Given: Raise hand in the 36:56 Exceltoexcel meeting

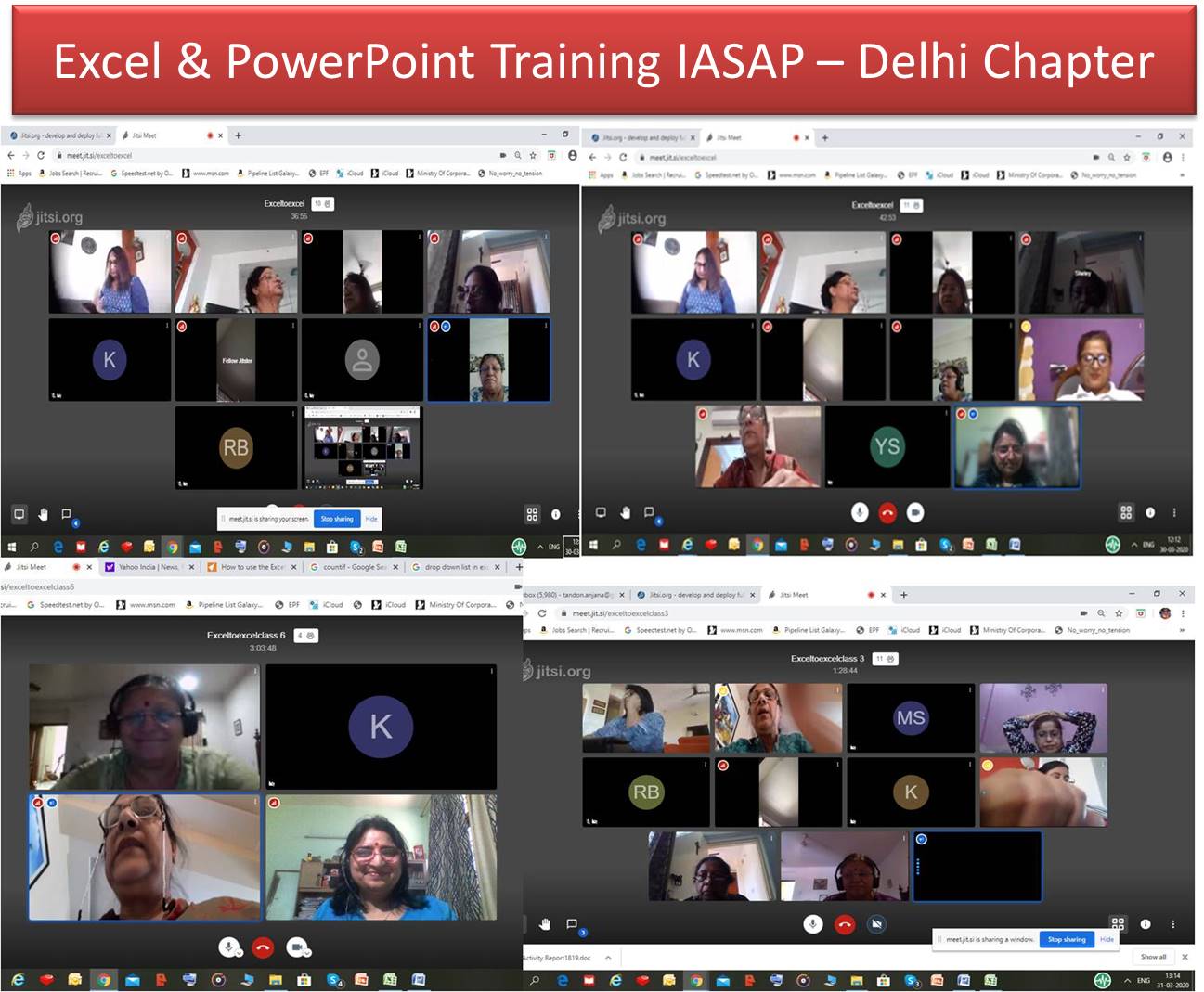Looking at the screenshot, I should (43, 513).
